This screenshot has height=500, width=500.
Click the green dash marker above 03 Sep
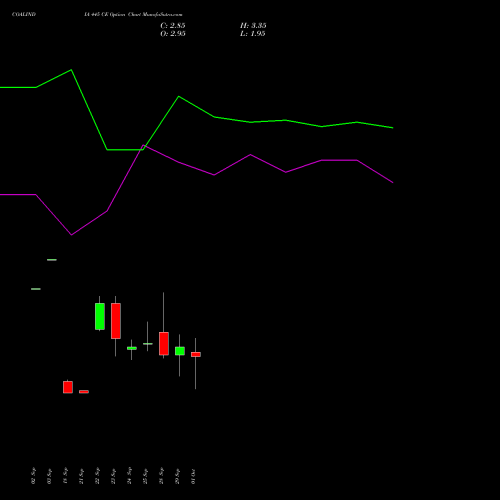pos(52,260)
